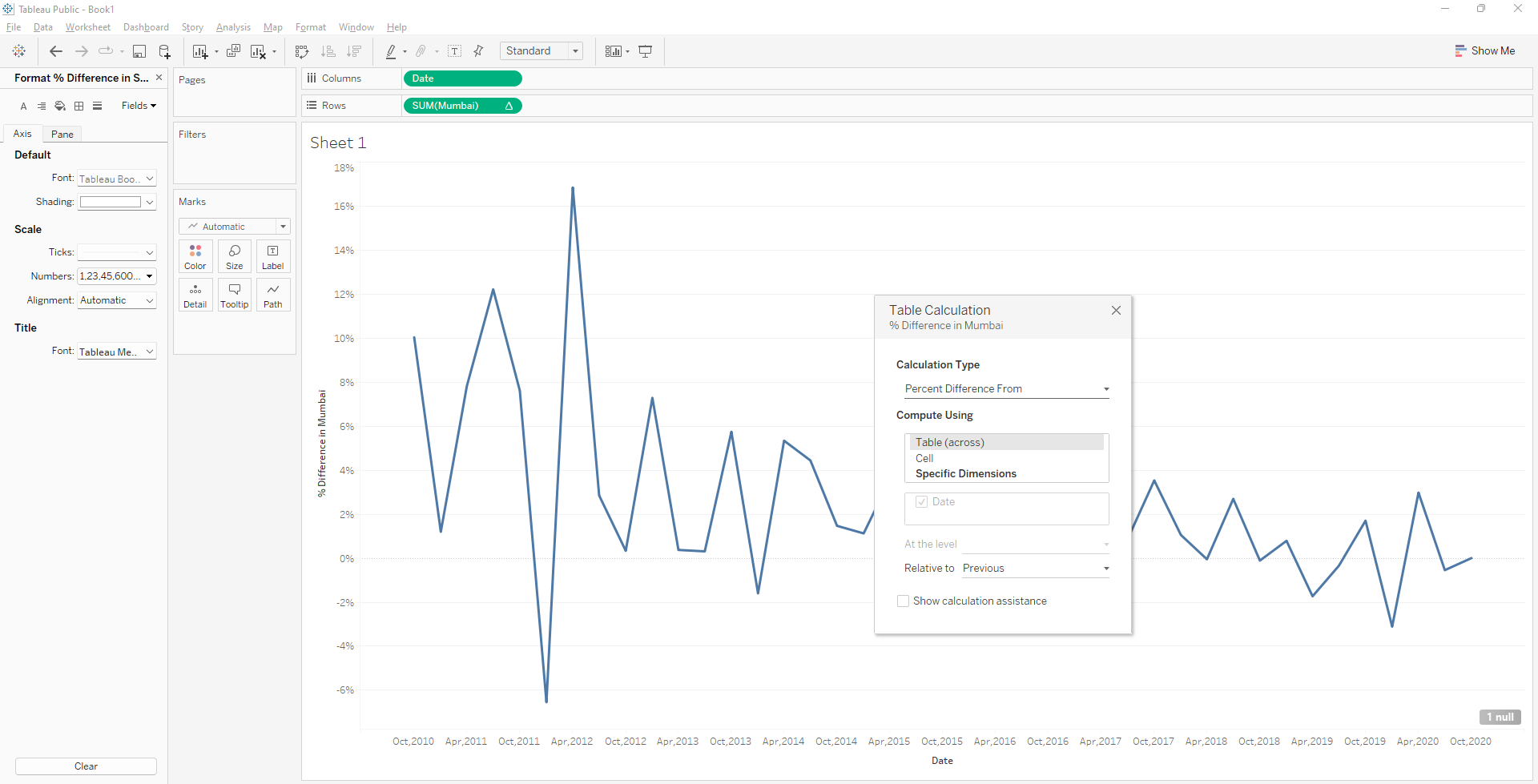
Task: Click the Format Borders grid icon
Action: point(79,106)
